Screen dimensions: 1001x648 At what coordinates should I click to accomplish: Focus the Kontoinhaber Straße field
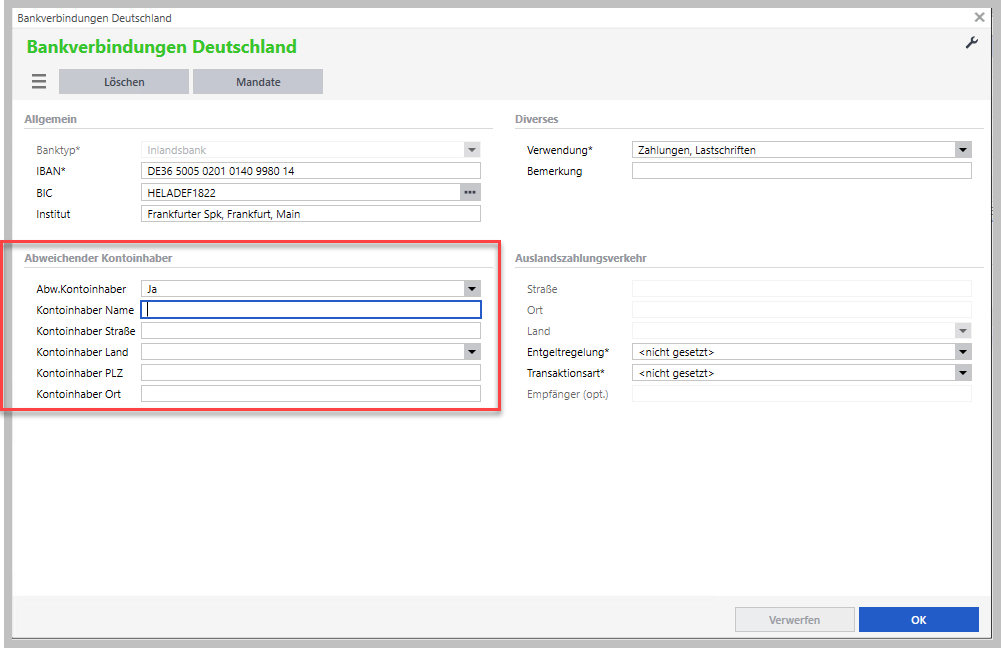point(311,331)
